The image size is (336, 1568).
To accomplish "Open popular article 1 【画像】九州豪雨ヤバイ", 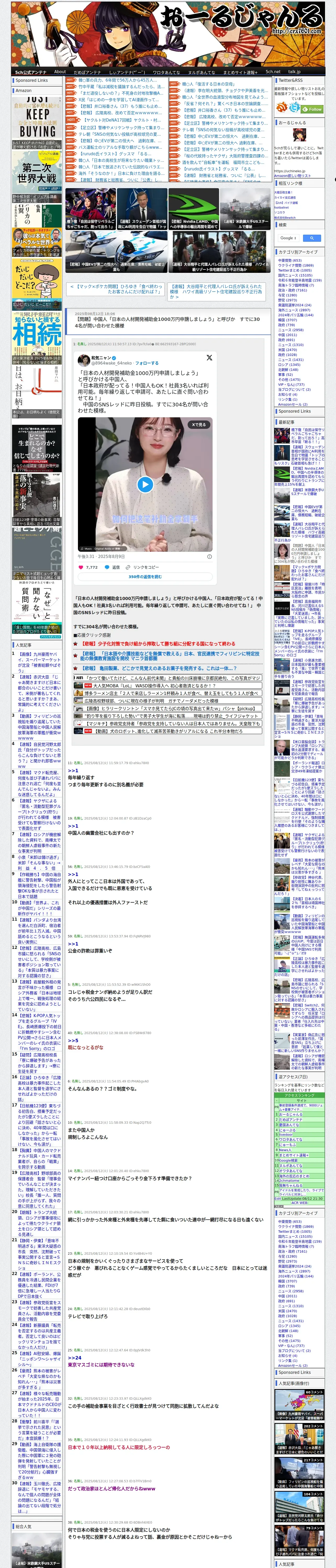I will coord(39,663).
